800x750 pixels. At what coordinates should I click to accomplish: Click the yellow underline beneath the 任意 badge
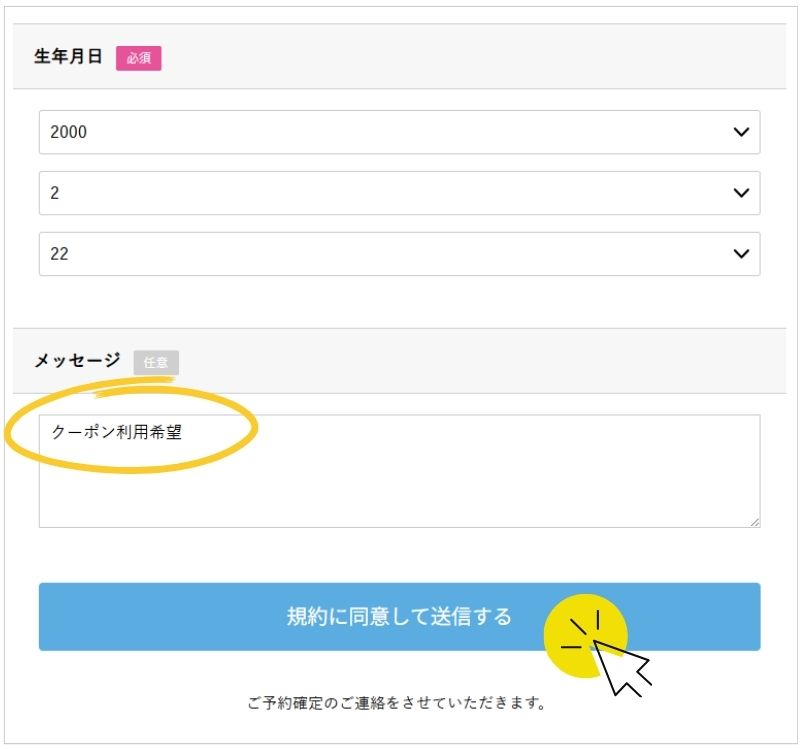tap(150, 380)
